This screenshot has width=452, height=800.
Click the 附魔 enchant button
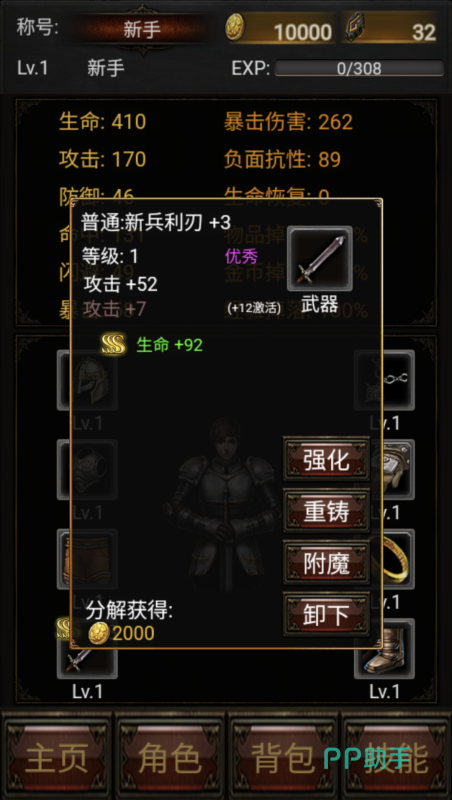tap(327, 563)
